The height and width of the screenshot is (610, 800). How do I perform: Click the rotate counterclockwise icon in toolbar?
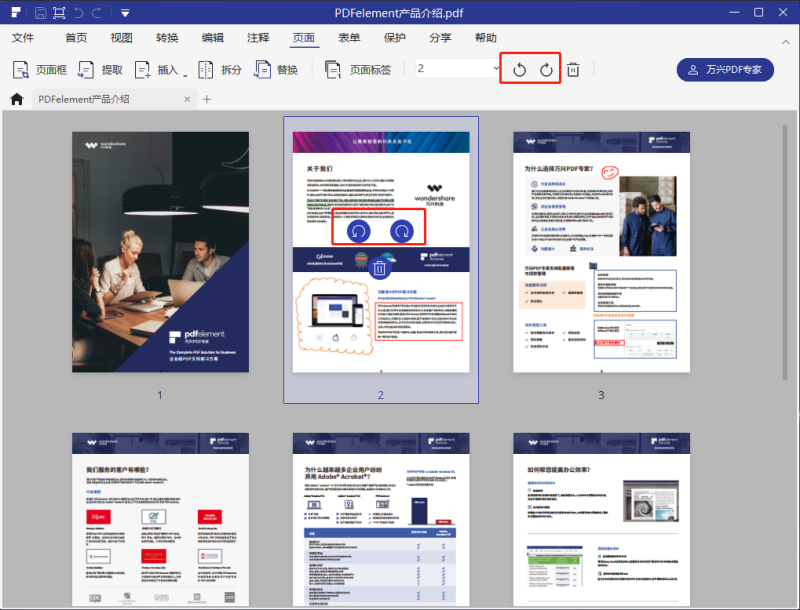pyautogui.click(x=519, y=69)
